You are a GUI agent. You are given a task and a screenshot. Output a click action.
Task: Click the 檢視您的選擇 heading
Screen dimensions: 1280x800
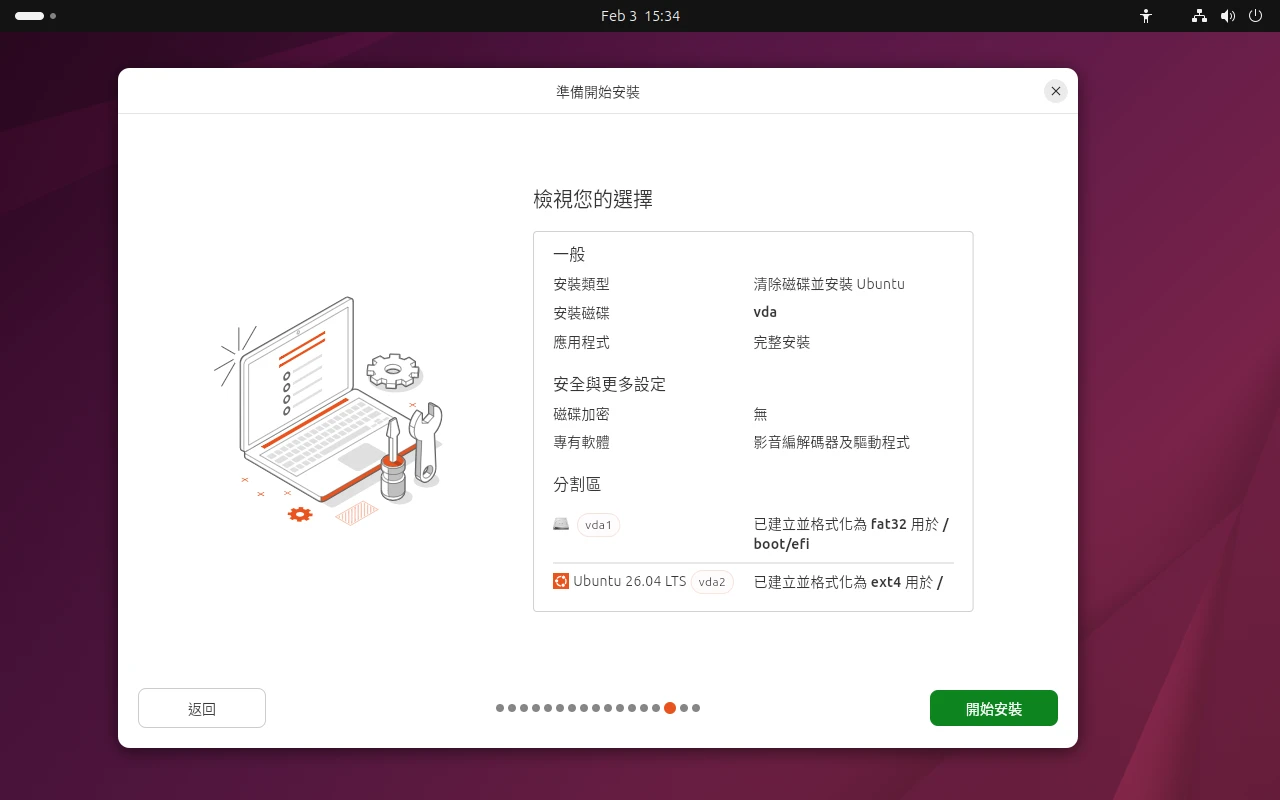click(593, 199)
